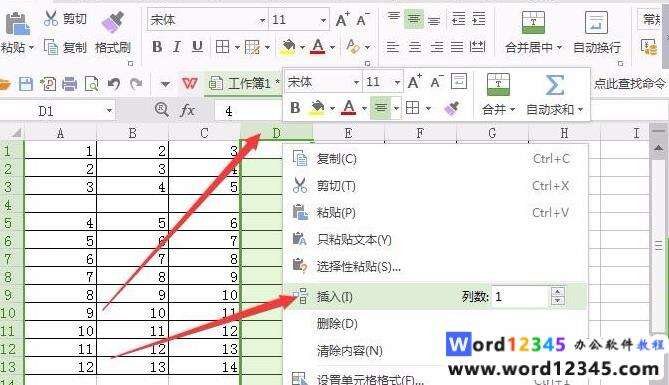Click the Print icon in quick toolbar
The image size is (669, 385).
click(70, 84)
